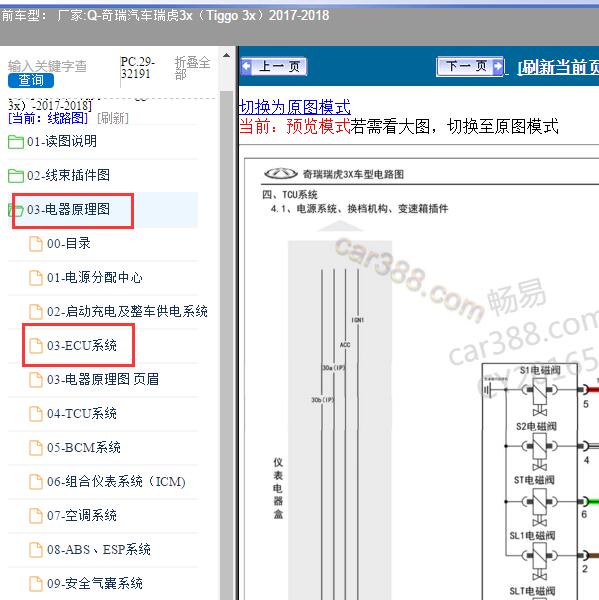
Task: Open 08-ABS、ESP系统 page
Action: click(x=98, y=550)
